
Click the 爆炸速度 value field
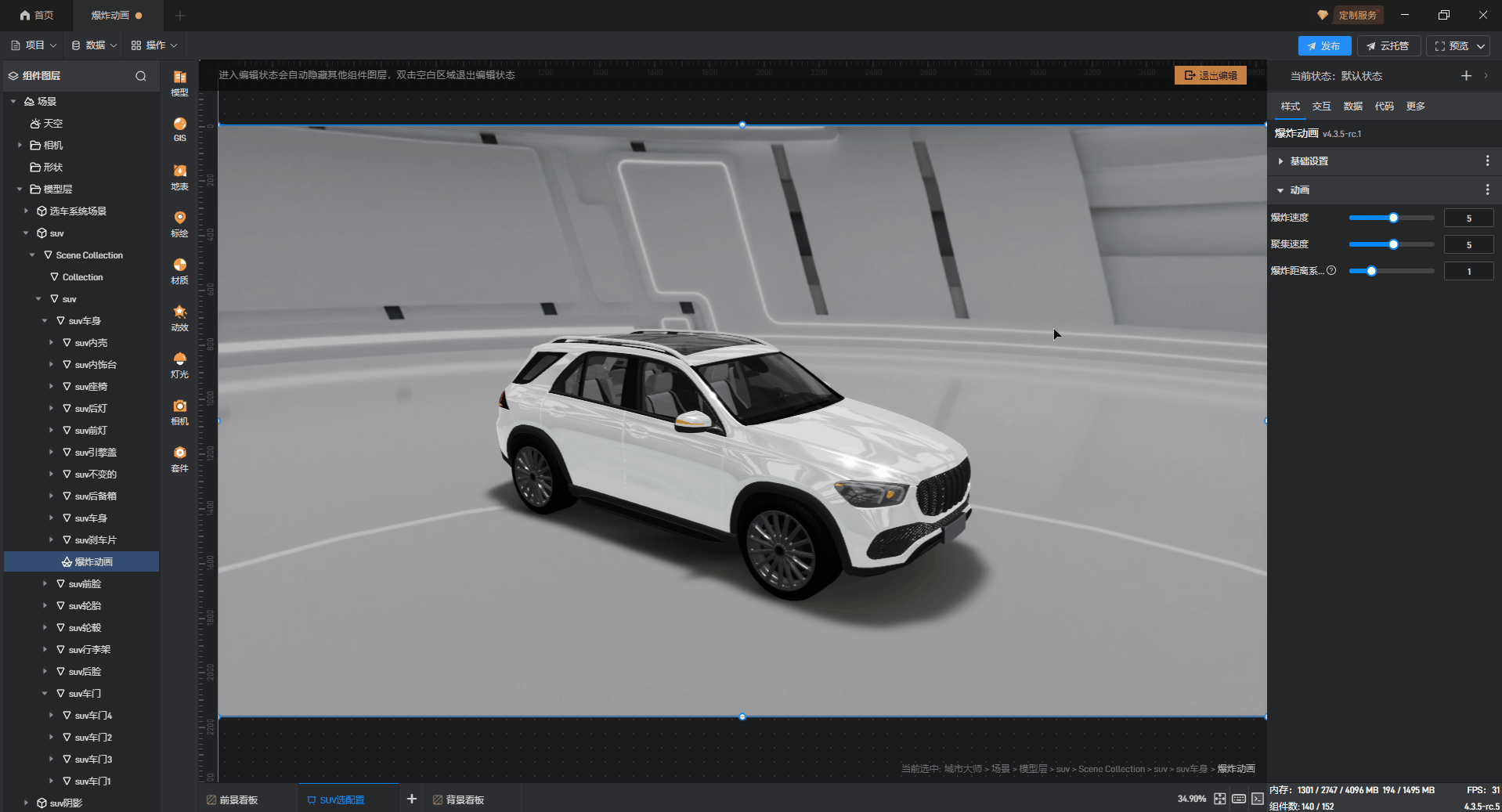pos(1469,218)
